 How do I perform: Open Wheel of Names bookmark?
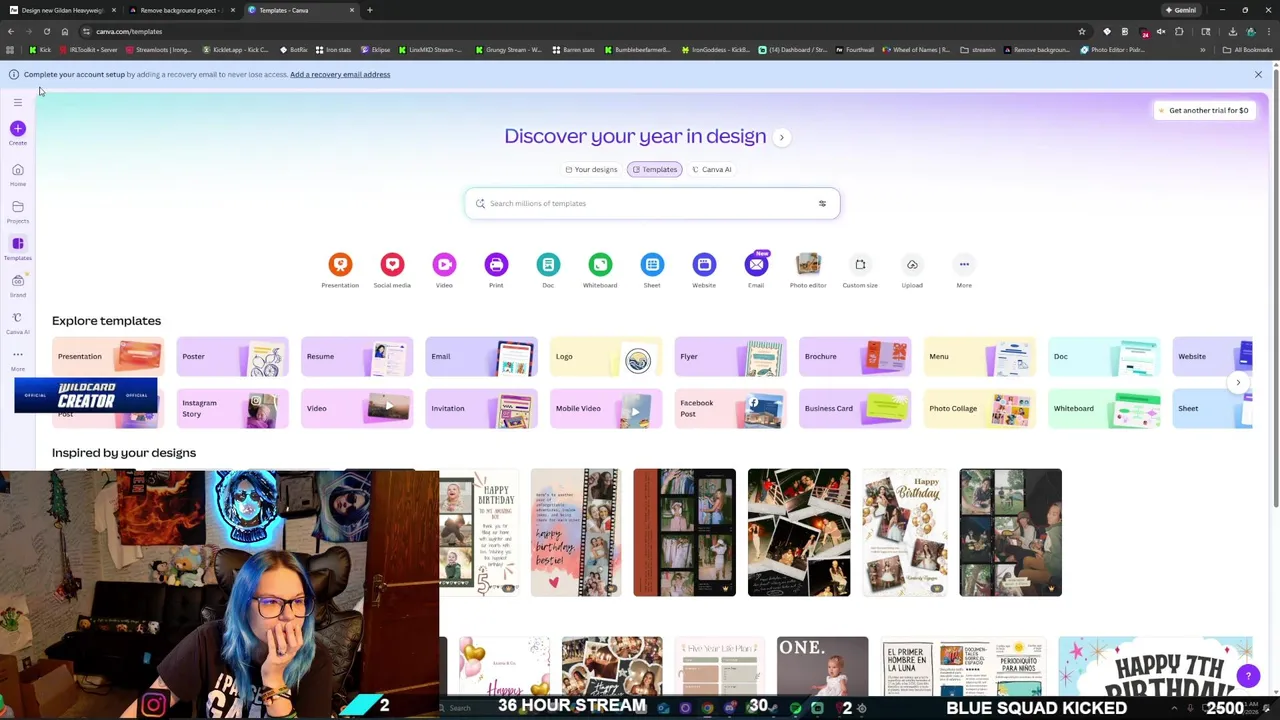click(914, 49)
